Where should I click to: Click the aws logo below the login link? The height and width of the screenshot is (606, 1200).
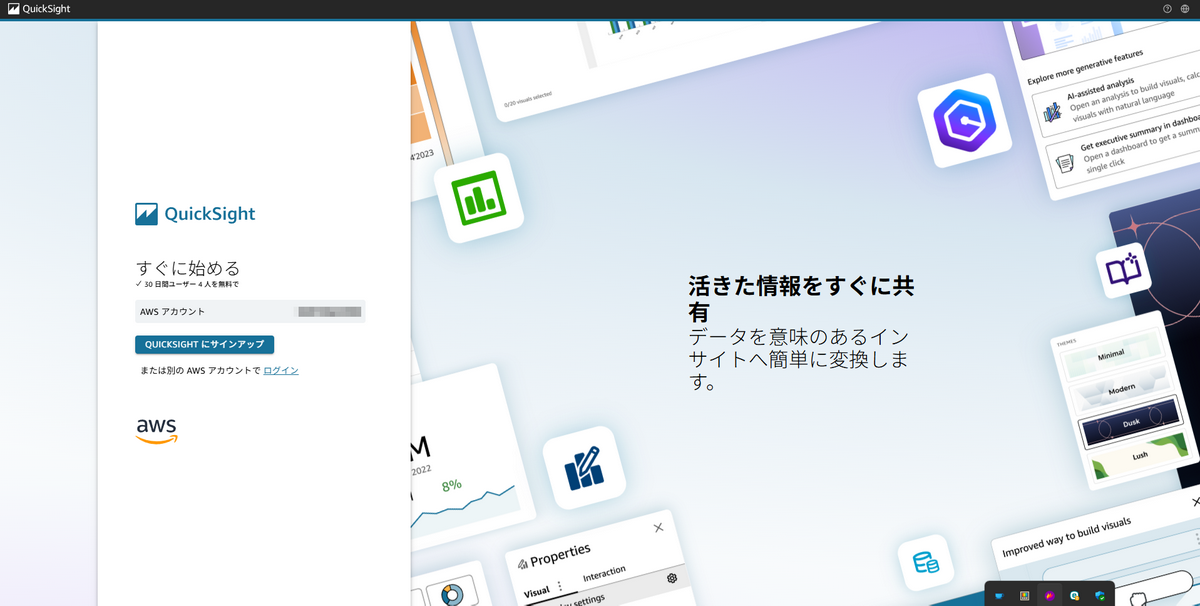click(157, 429)
